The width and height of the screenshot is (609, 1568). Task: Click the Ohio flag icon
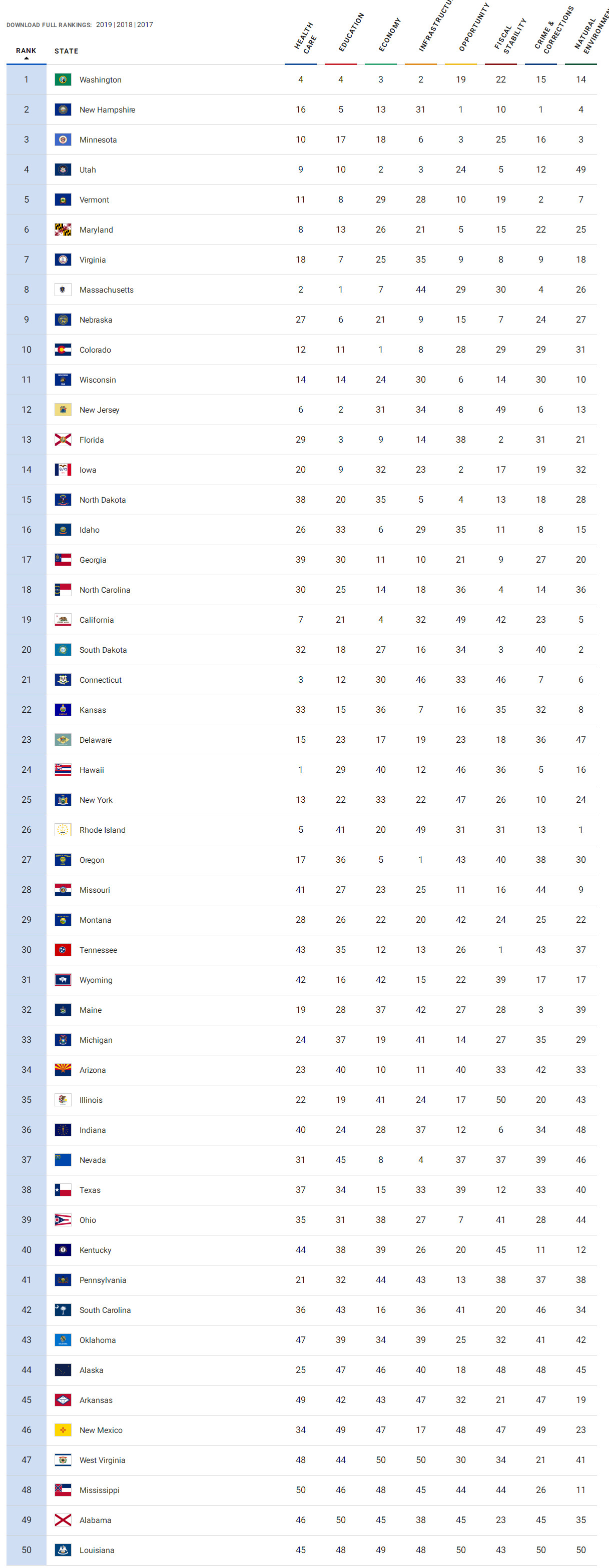point(63,1220)
